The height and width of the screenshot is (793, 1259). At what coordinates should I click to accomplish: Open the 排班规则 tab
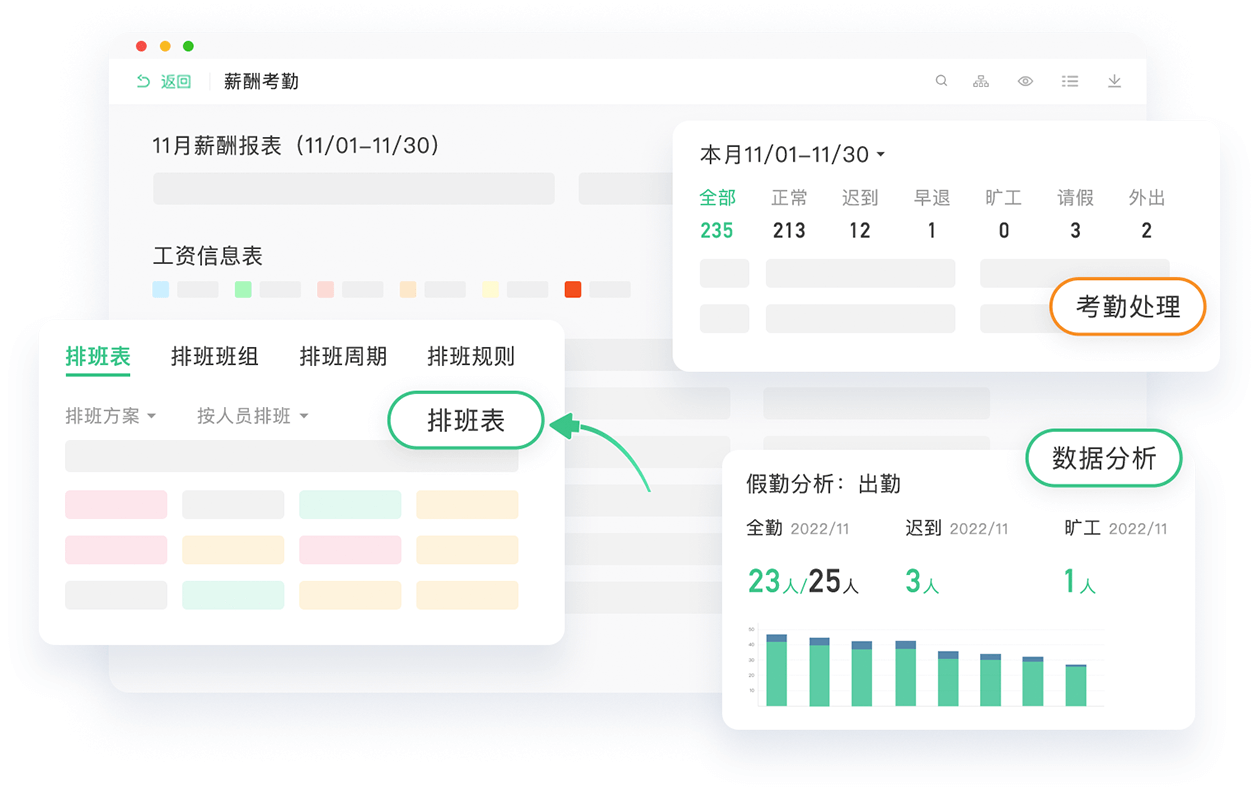(x=471, y=356)
